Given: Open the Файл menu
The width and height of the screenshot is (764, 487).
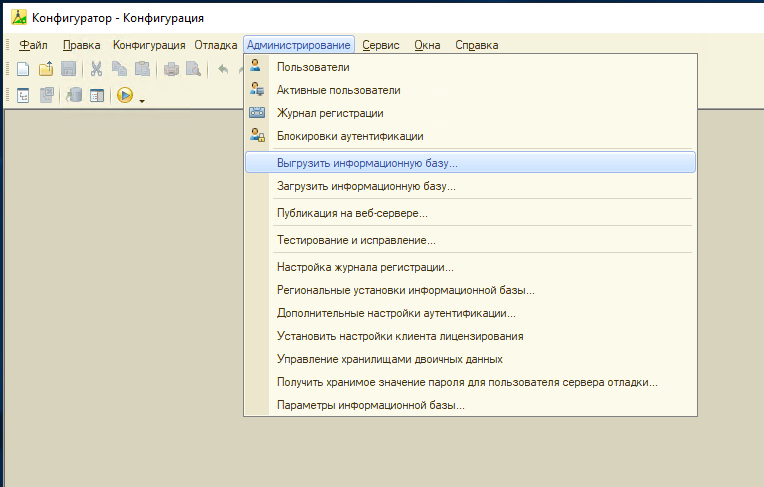Looking at the screenshot, I should click(x=33, y=45).
